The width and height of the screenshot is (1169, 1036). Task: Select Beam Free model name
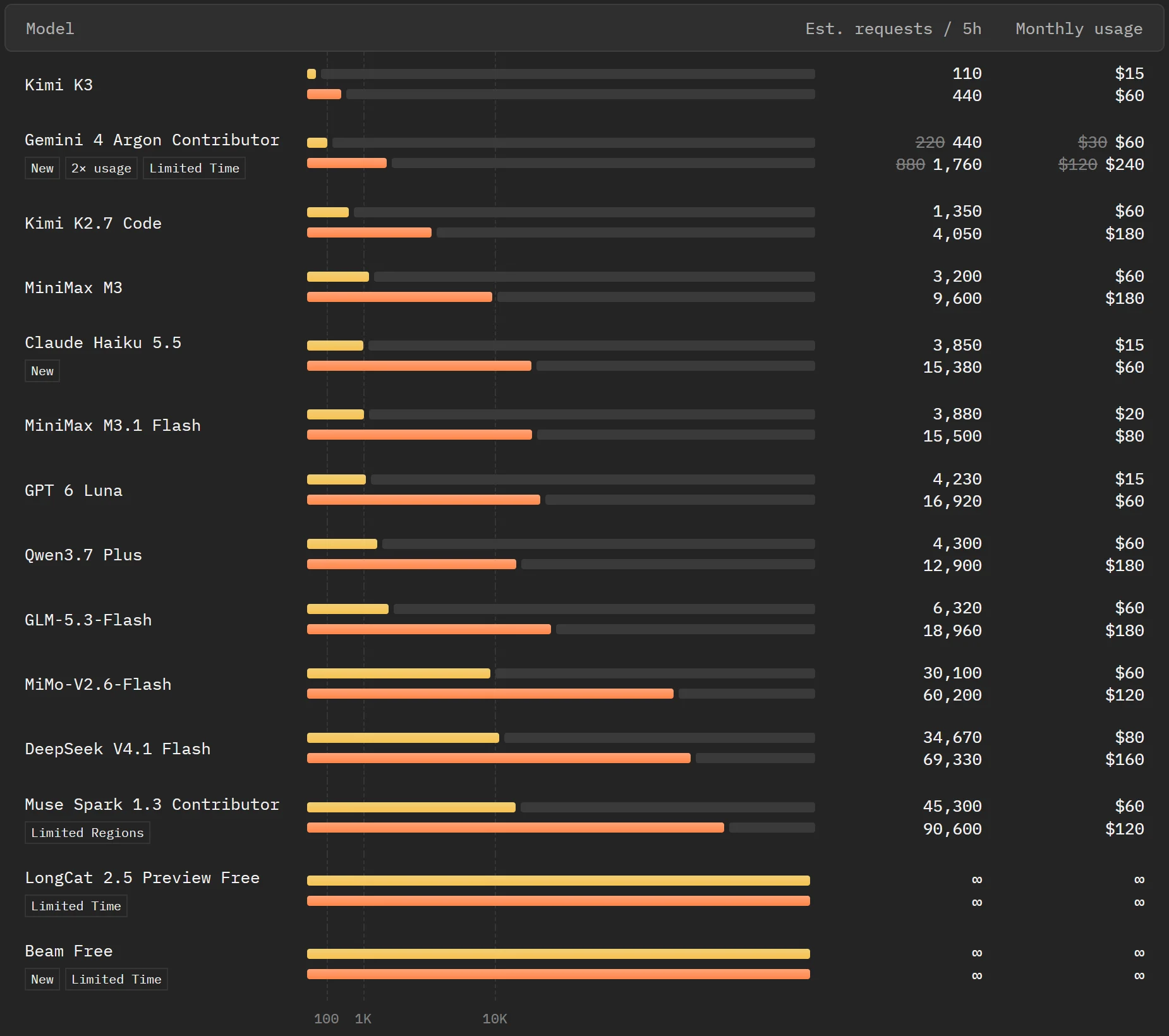68,951
